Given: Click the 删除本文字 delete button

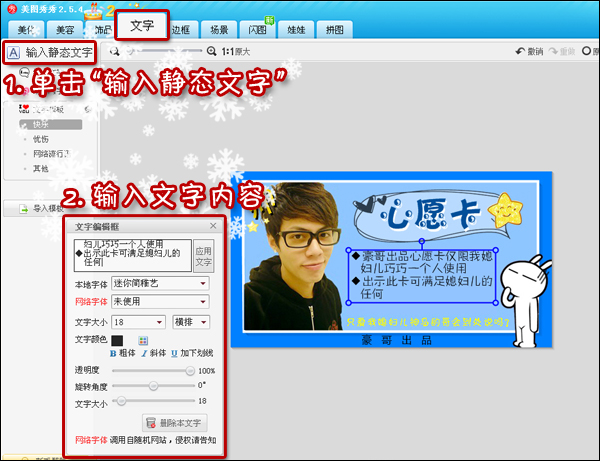Looking at the screenshot, I should tap(174, 423).
